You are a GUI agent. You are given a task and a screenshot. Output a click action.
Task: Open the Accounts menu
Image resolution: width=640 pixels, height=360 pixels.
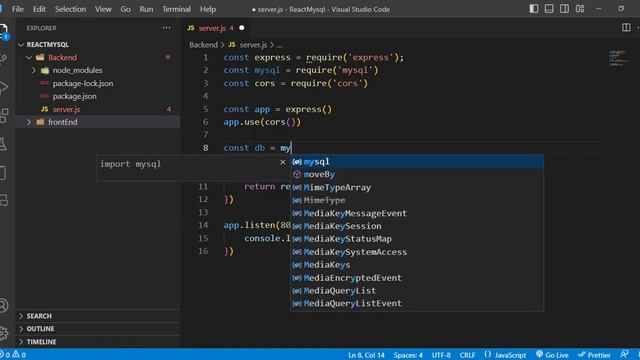[3, 305]
